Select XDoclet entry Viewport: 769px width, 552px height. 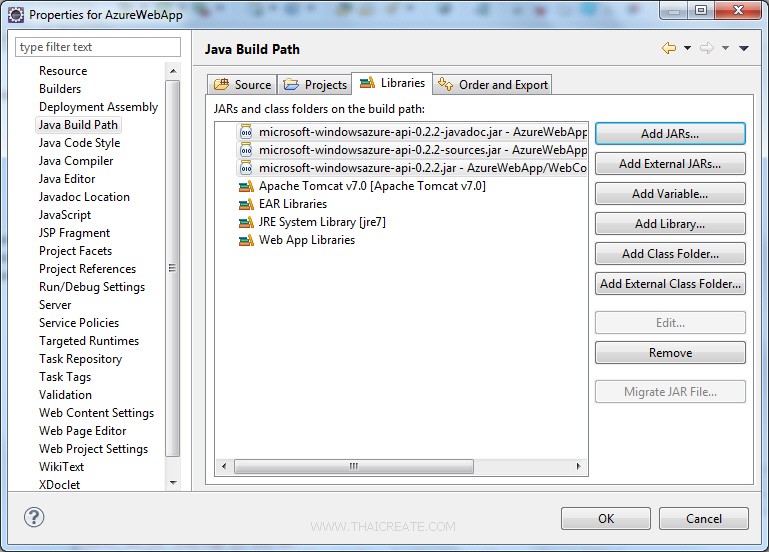pos(59,484)
